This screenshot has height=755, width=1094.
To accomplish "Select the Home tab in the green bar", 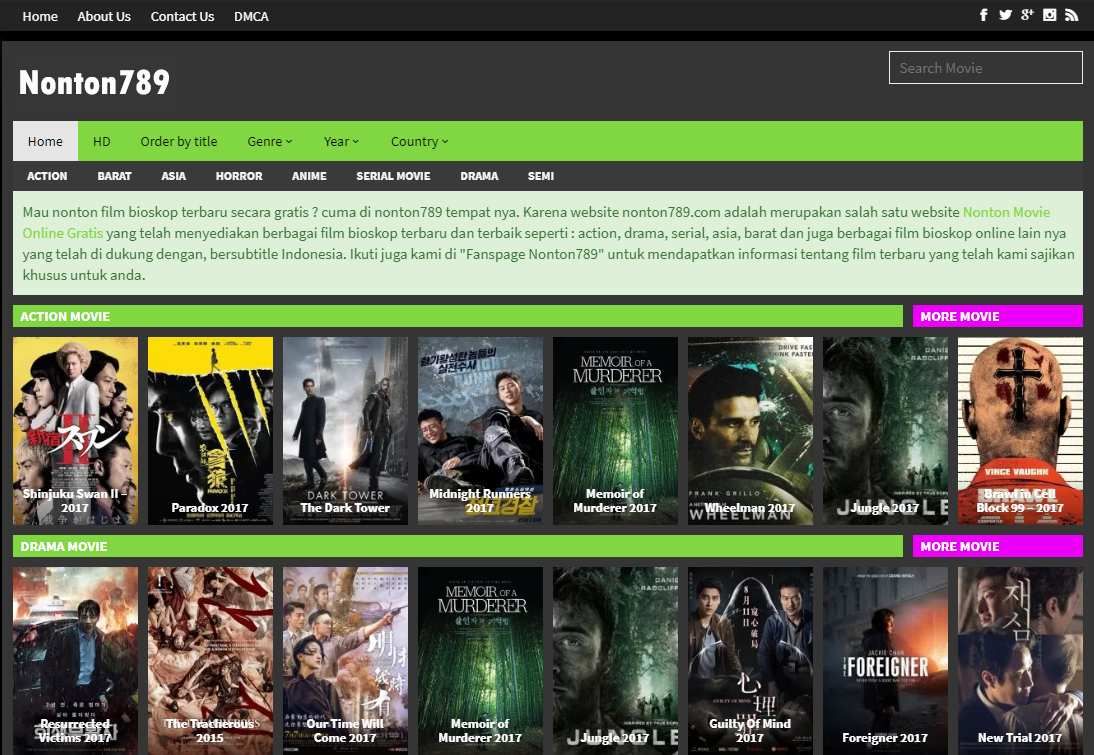I will point(45,141).
